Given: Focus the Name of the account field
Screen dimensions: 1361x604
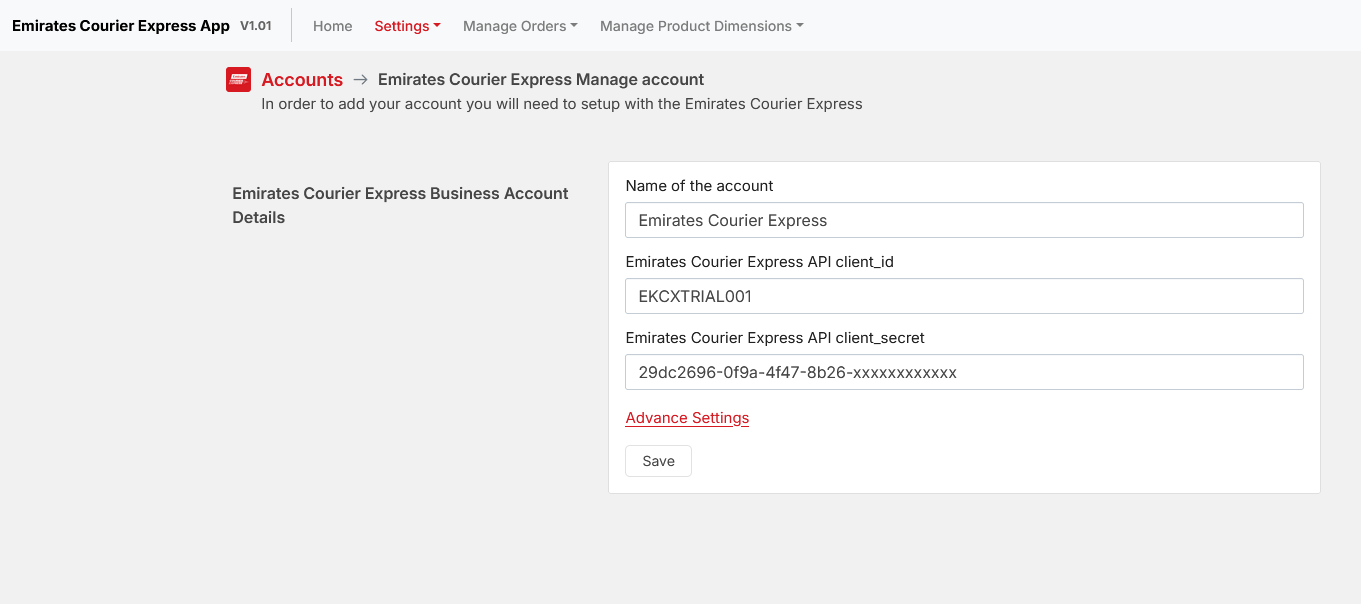Looking at the screenshot, I should [964, 220].
